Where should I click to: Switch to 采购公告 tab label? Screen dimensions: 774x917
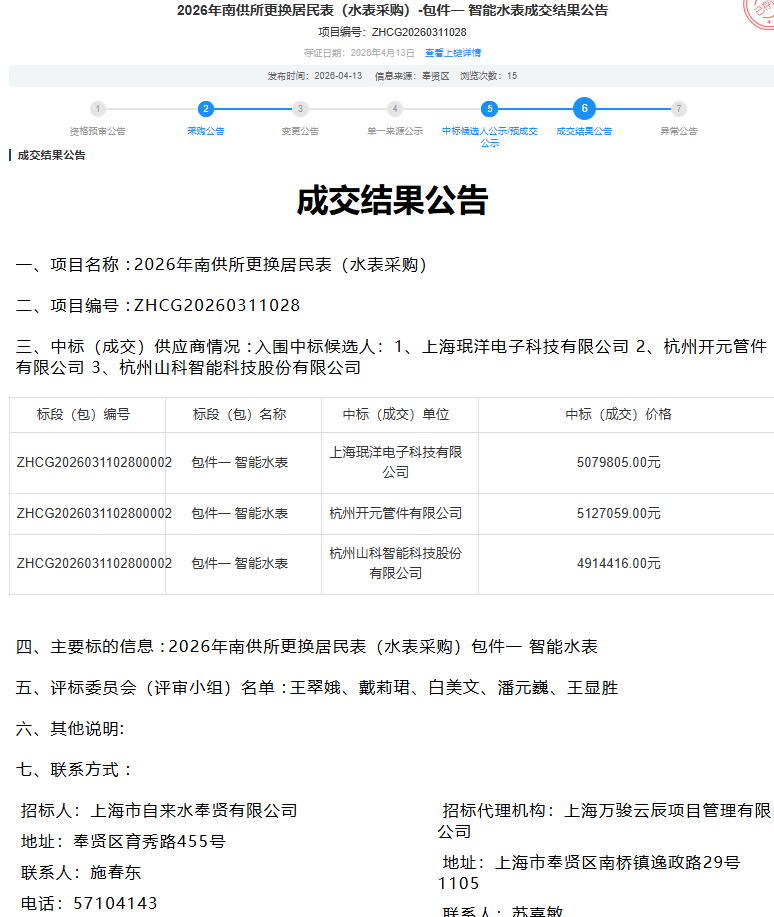[x=205, y=131]
